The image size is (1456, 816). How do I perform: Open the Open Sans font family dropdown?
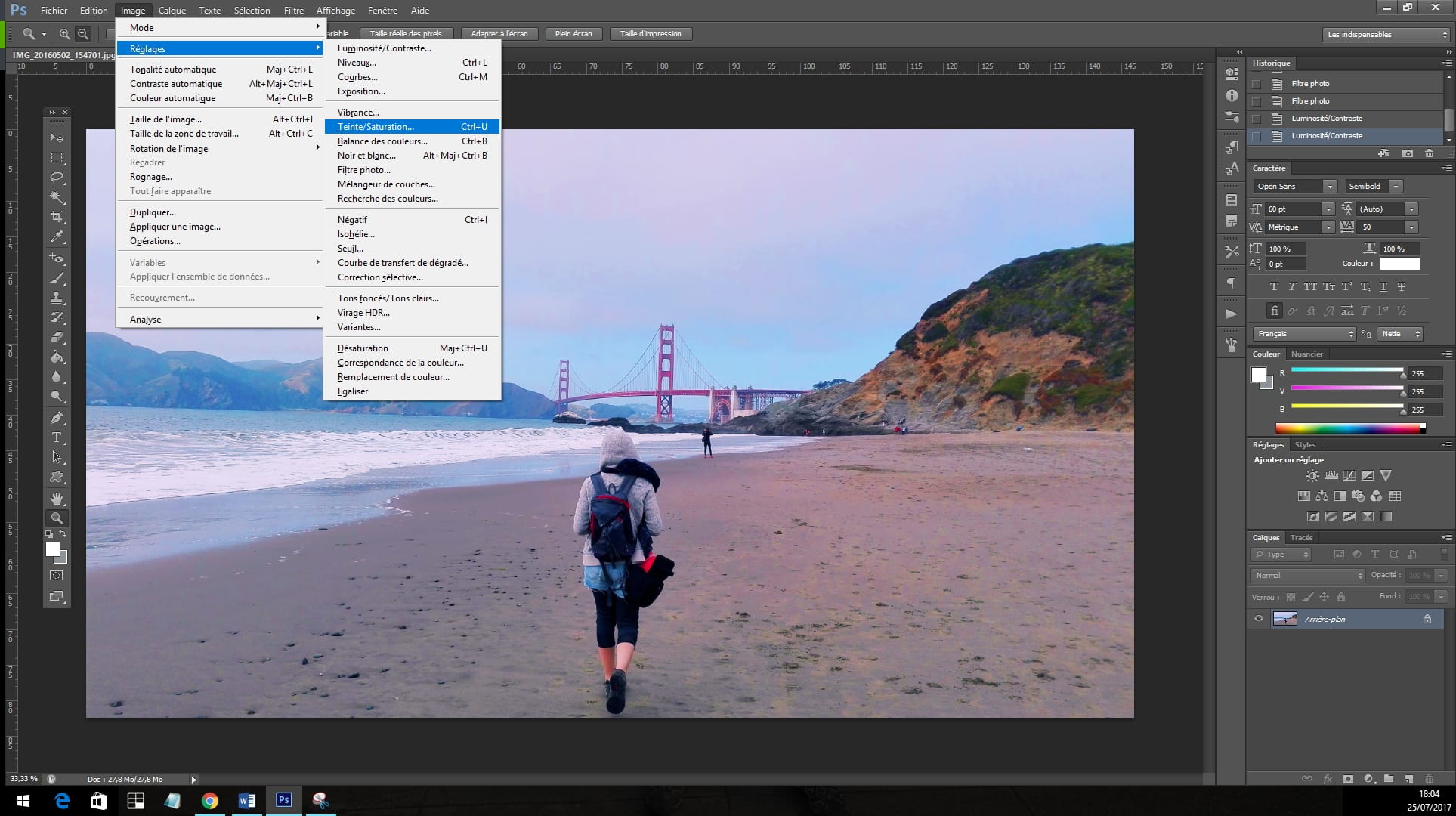coord(1328,187)
